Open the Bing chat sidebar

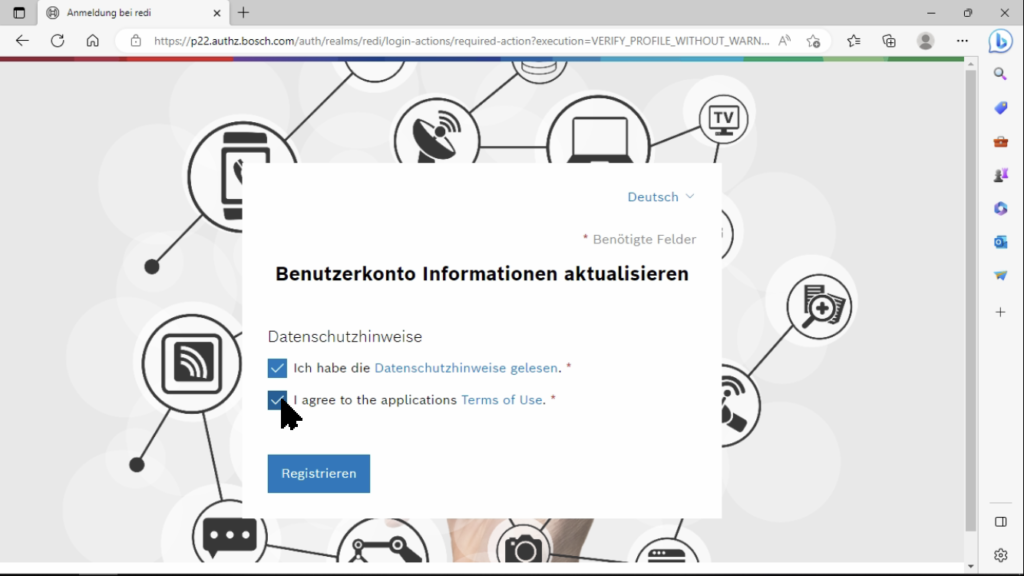(x=1000, y=41)
